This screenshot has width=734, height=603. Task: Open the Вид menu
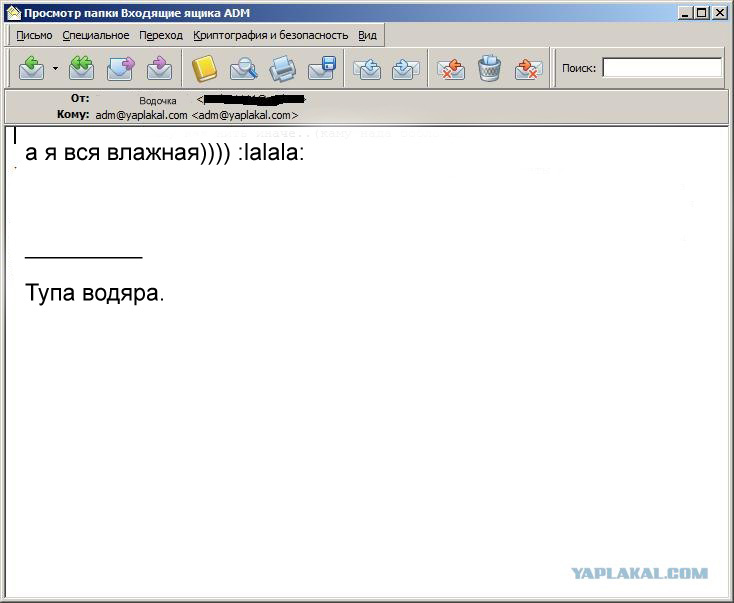click(x=367, y=36)
